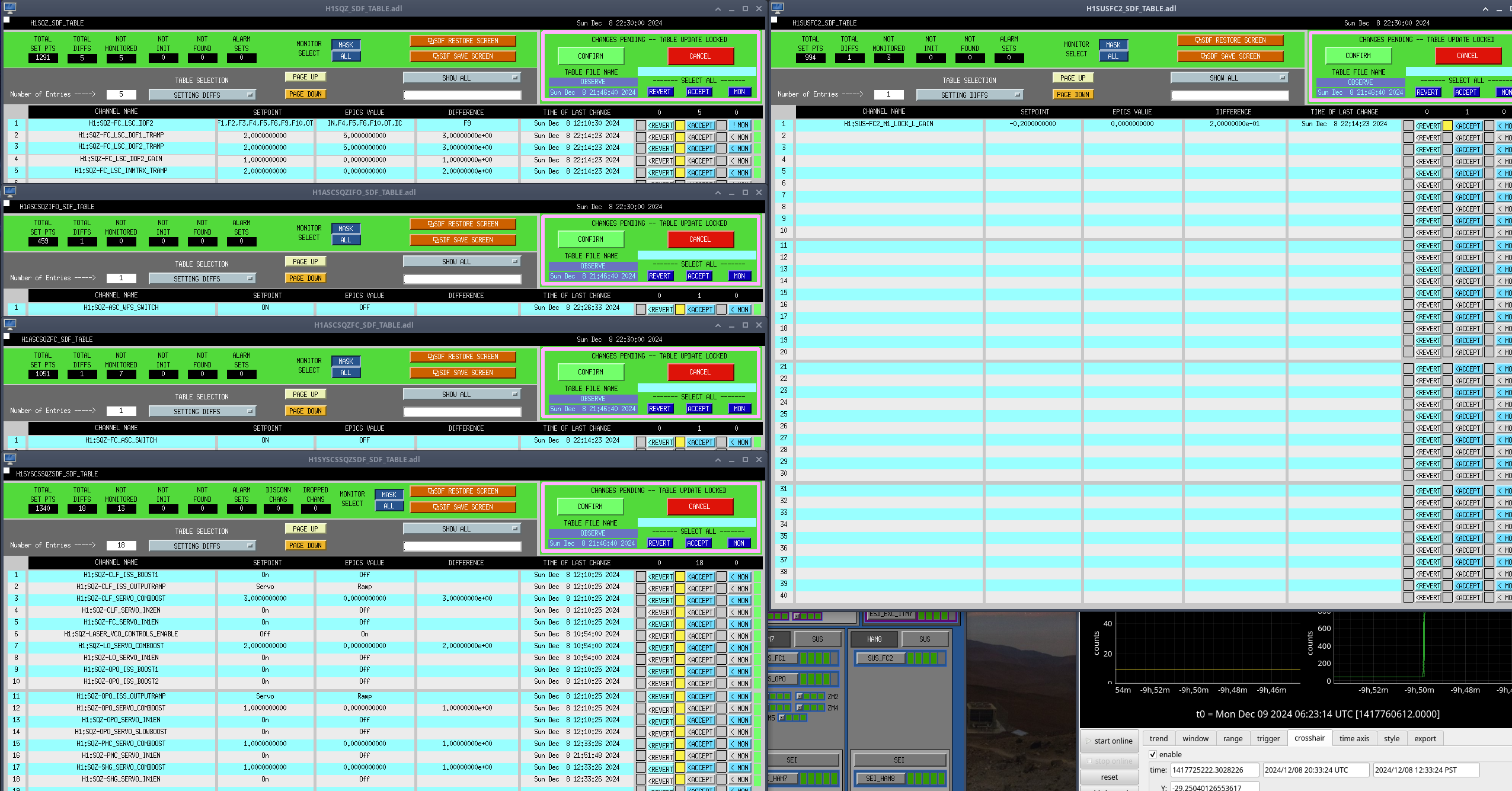This screenshot has height=791, width=1512.
Task: Toggle revert checkbox for H1:SQZ-FC_LSC_DOF2 row
Action: click(641, 126)
